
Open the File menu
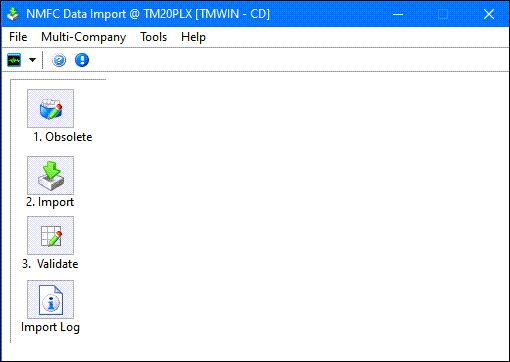click(18, 37)
